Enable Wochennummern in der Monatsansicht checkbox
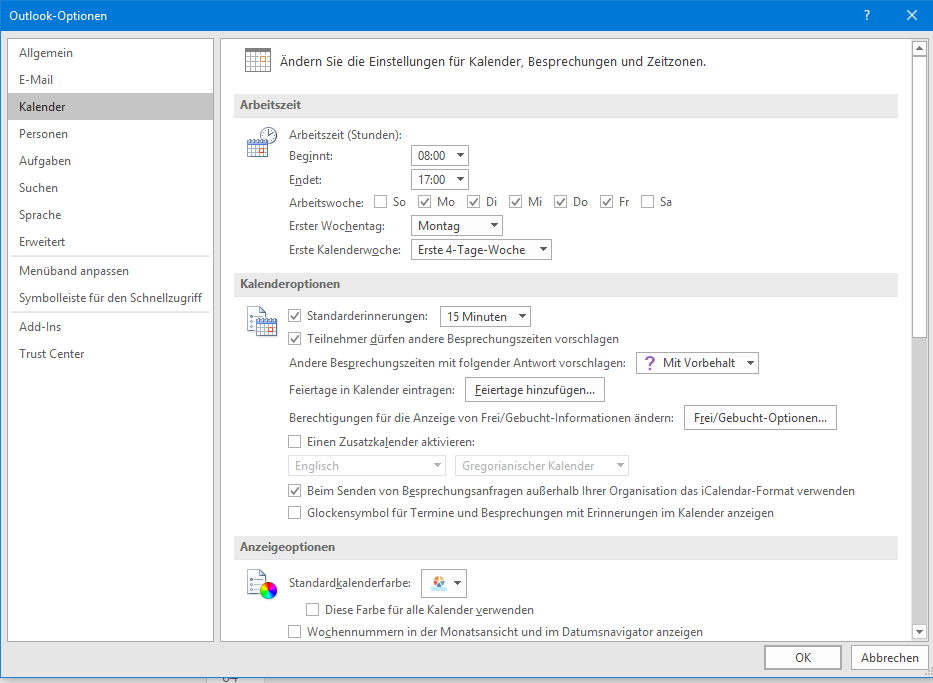 [x=295, y=631]
